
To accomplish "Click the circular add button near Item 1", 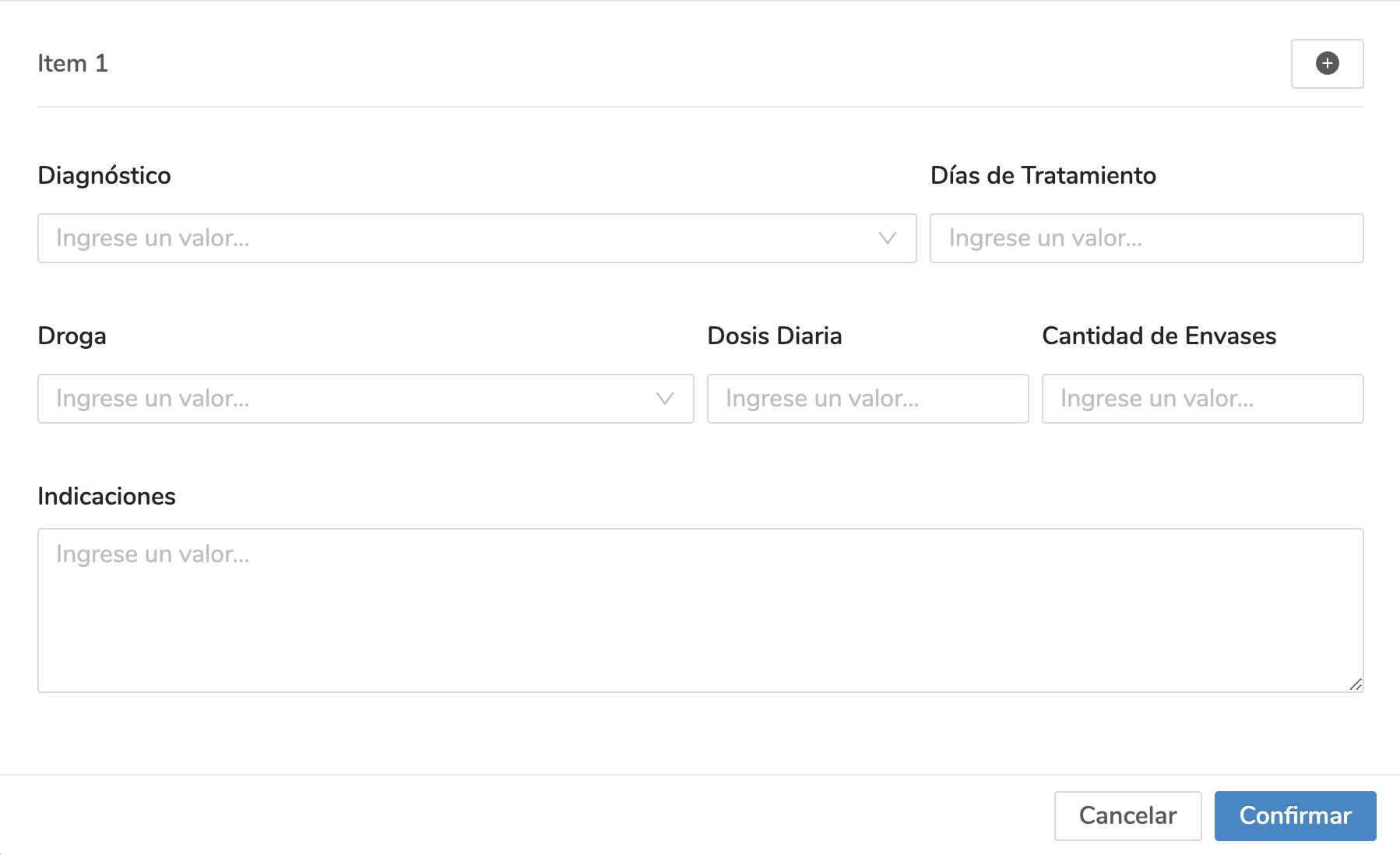I will (x=1327, y=64).
